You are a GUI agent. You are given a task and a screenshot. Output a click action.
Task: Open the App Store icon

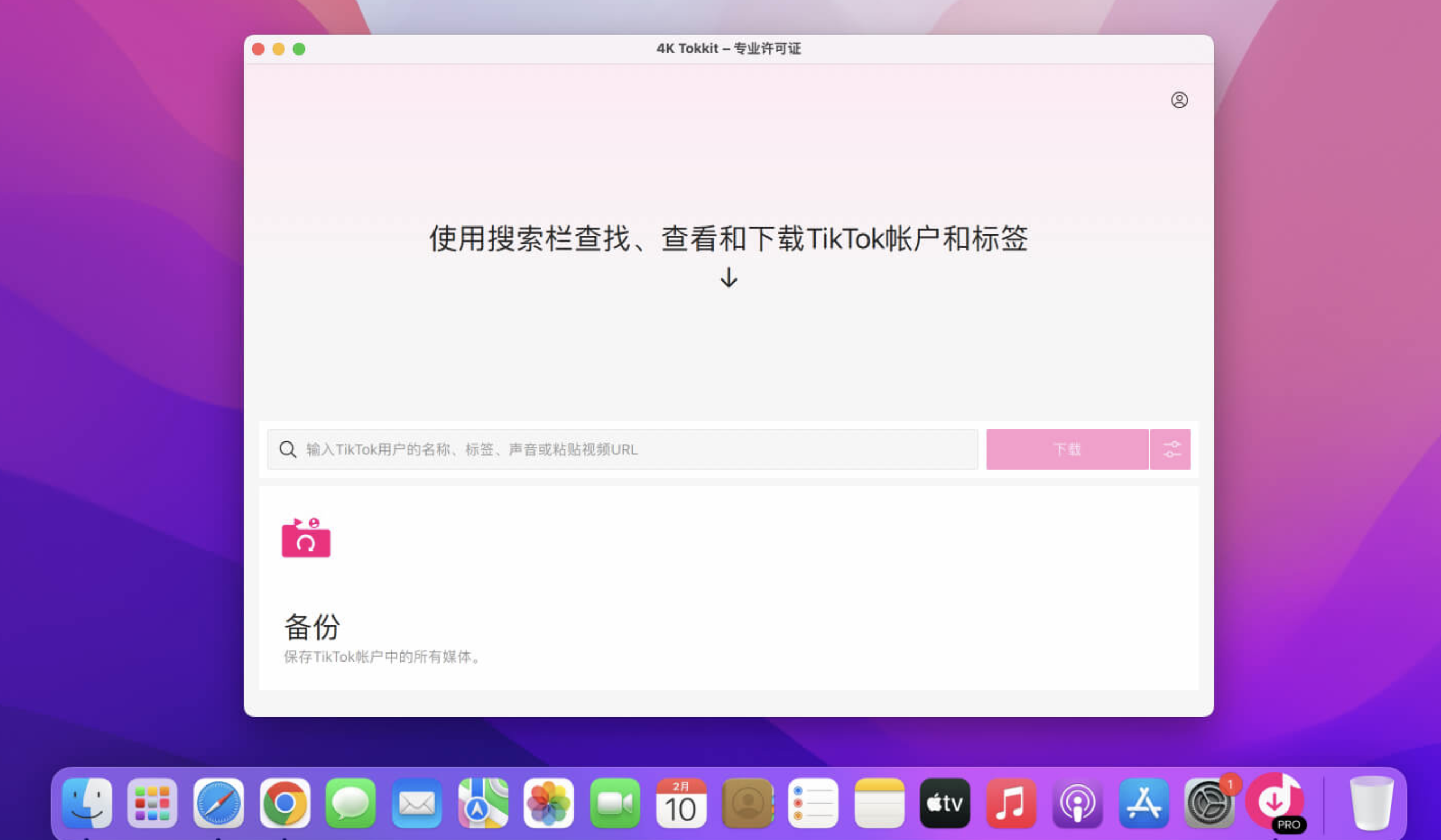(x=1144, y=804)
